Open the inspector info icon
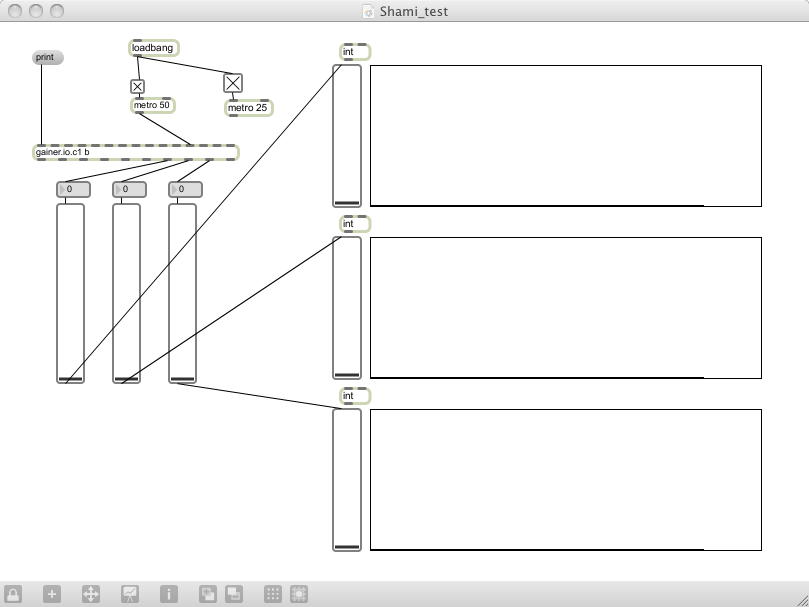Viewport: 809px width, 607px height. point(169,594)
